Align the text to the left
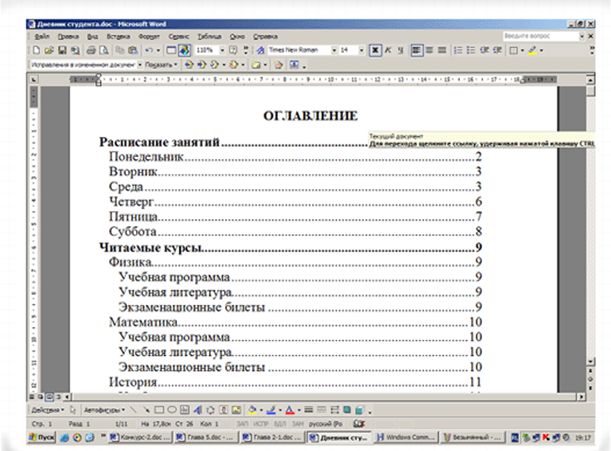Viewport: 611px width, 451px height. [417, 50]
